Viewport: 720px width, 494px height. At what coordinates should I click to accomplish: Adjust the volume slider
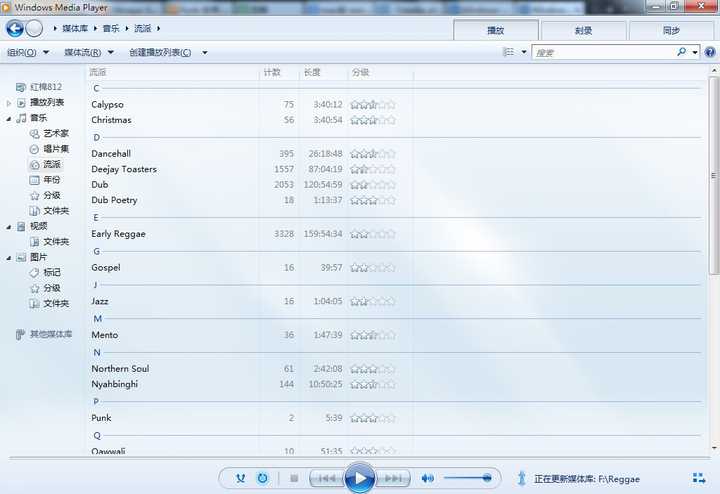click(467, 478)
